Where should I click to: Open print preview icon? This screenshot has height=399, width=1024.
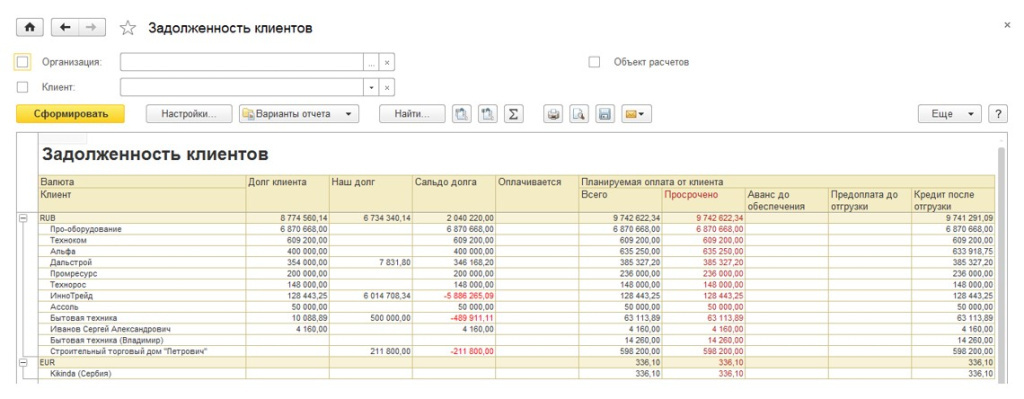tap(579, 114)
